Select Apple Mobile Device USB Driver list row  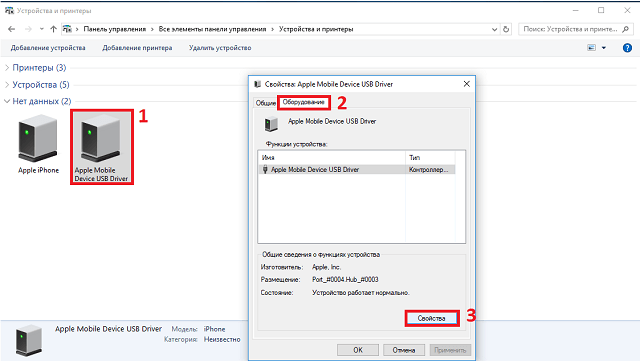(x=357, y=169)
